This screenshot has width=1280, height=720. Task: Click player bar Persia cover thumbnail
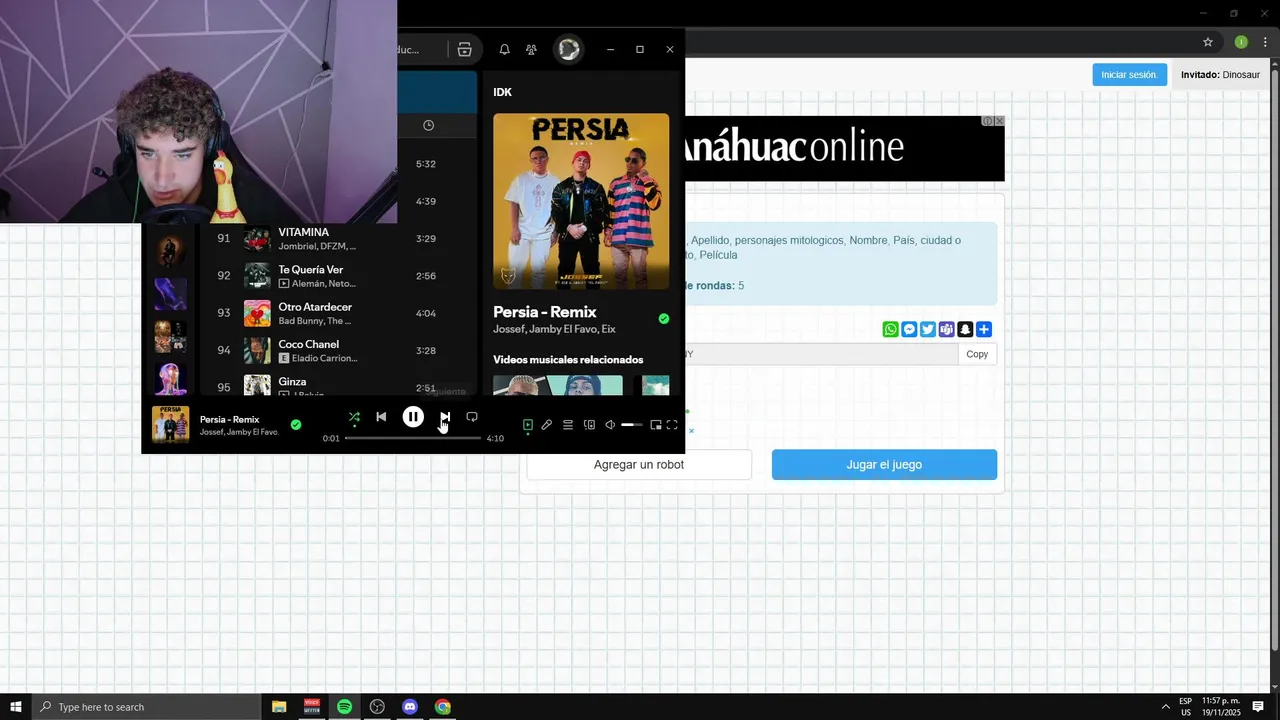click(x=170, y=424)
